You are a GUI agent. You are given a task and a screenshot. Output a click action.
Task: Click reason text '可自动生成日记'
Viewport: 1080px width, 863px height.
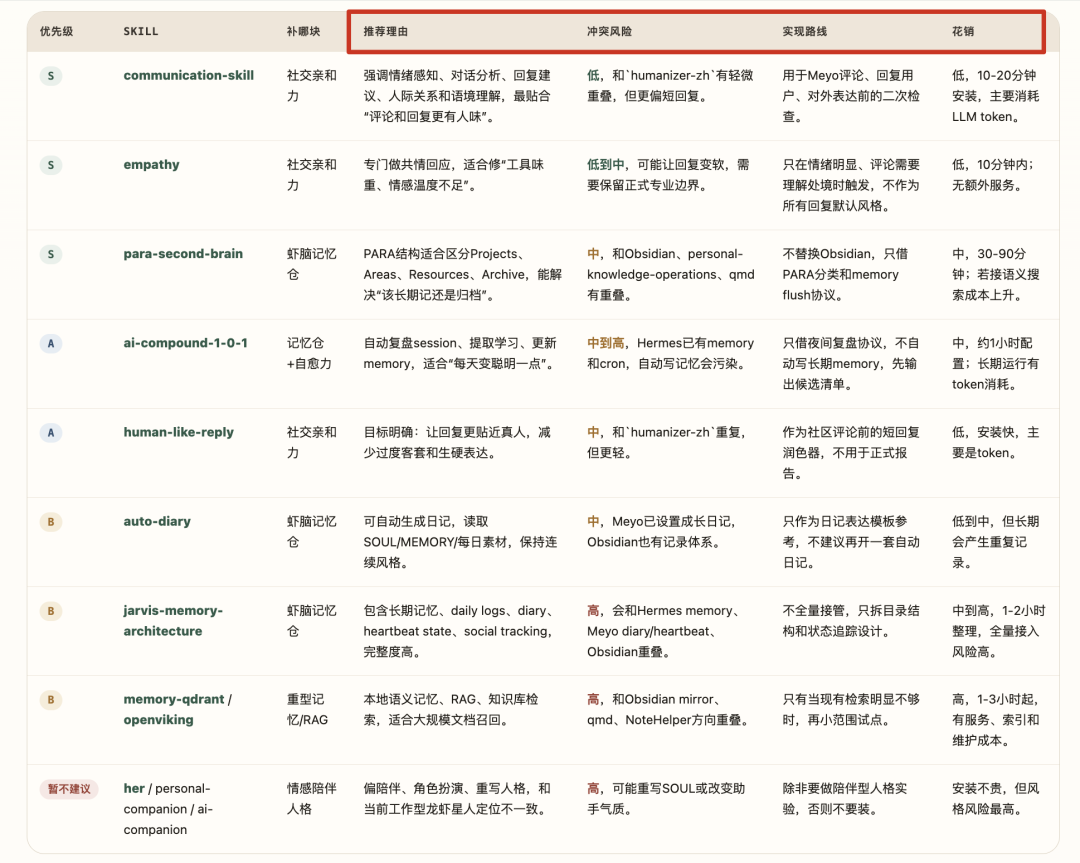click(460, 542)
